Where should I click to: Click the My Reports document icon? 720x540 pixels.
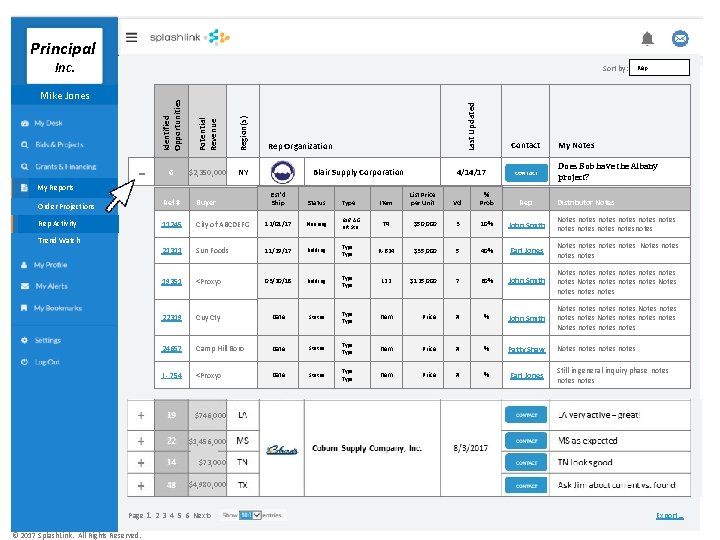[24, 187]
